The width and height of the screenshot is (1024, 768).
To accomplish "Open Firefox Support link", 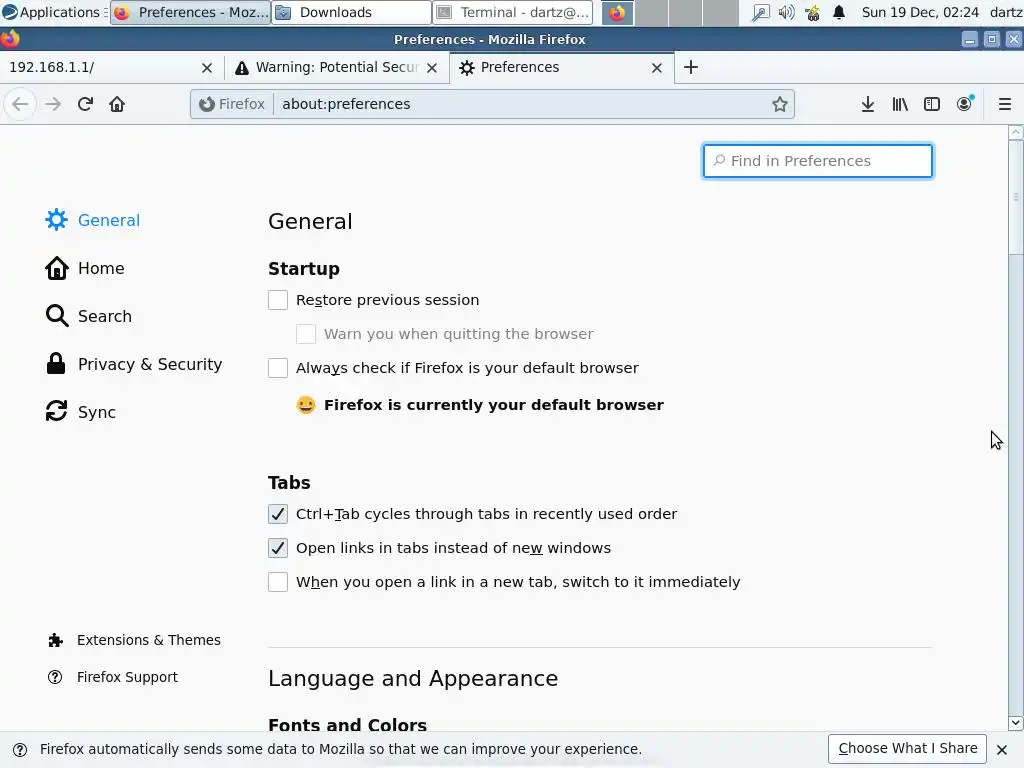I will pos(112,677).
